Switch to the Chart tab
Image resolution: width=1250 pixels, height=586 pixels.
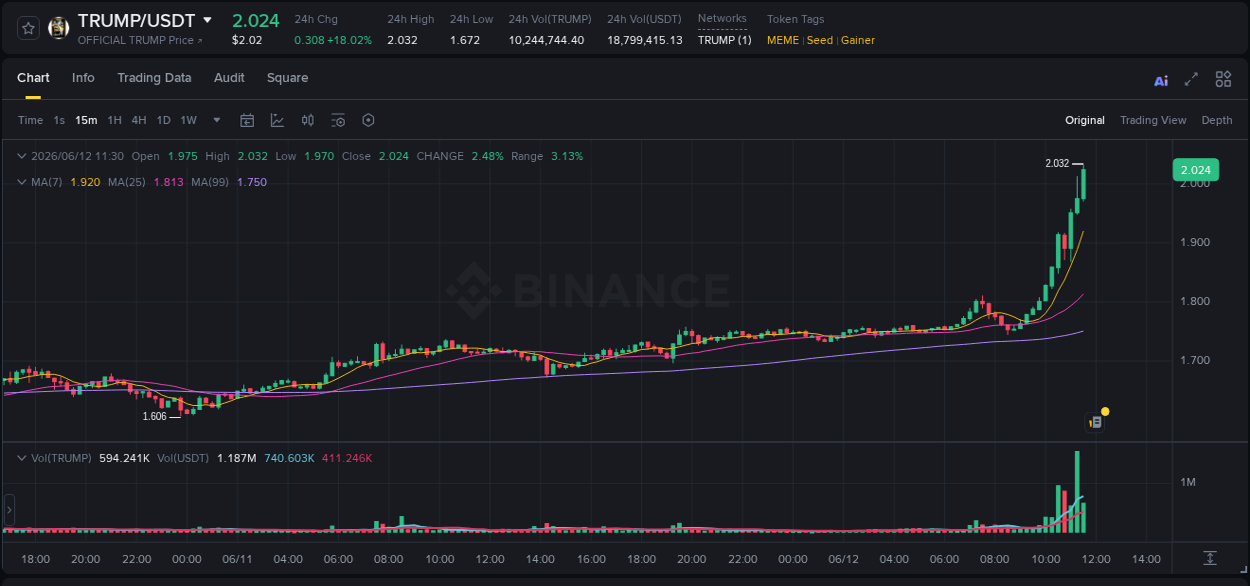click(x=33, y=78)
